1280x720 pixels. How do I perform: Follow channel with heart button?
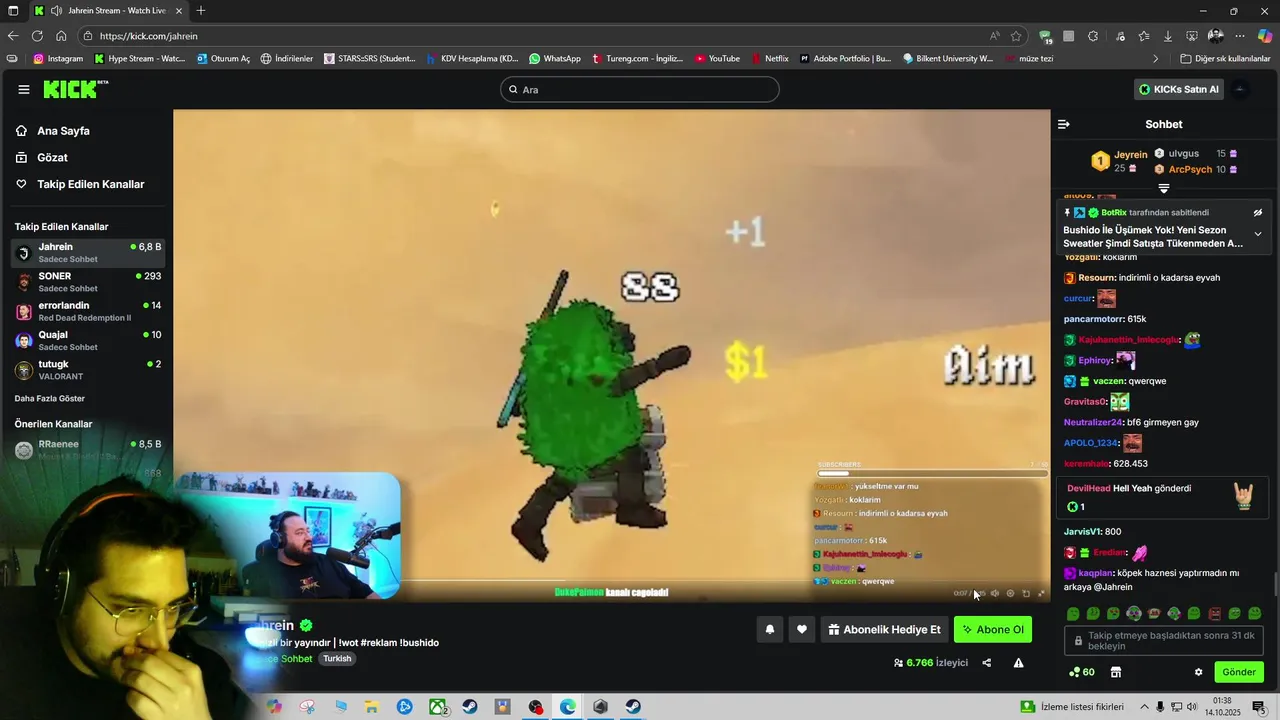802,629
